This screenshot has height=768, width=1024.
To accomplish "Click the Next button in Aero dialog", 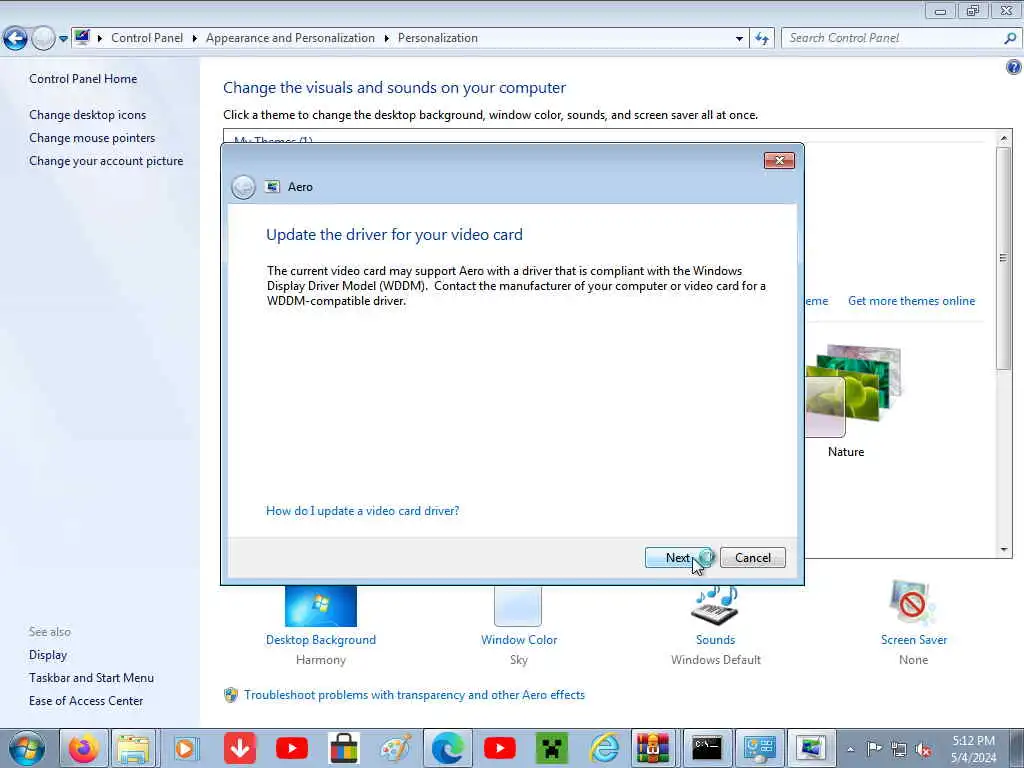I will (679, 558).
